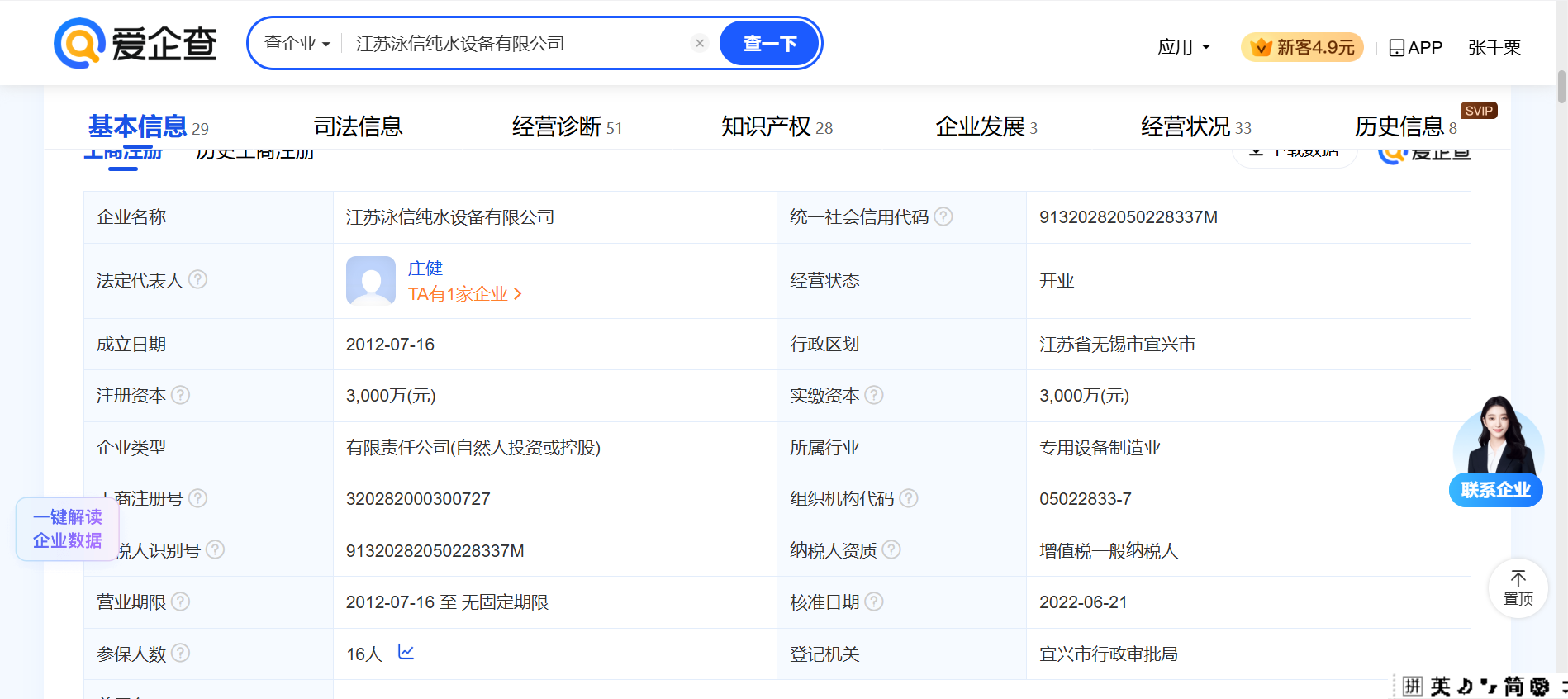Show help for 实缴资本
The image size is (1568, 699).
click(x=874, y=395)
